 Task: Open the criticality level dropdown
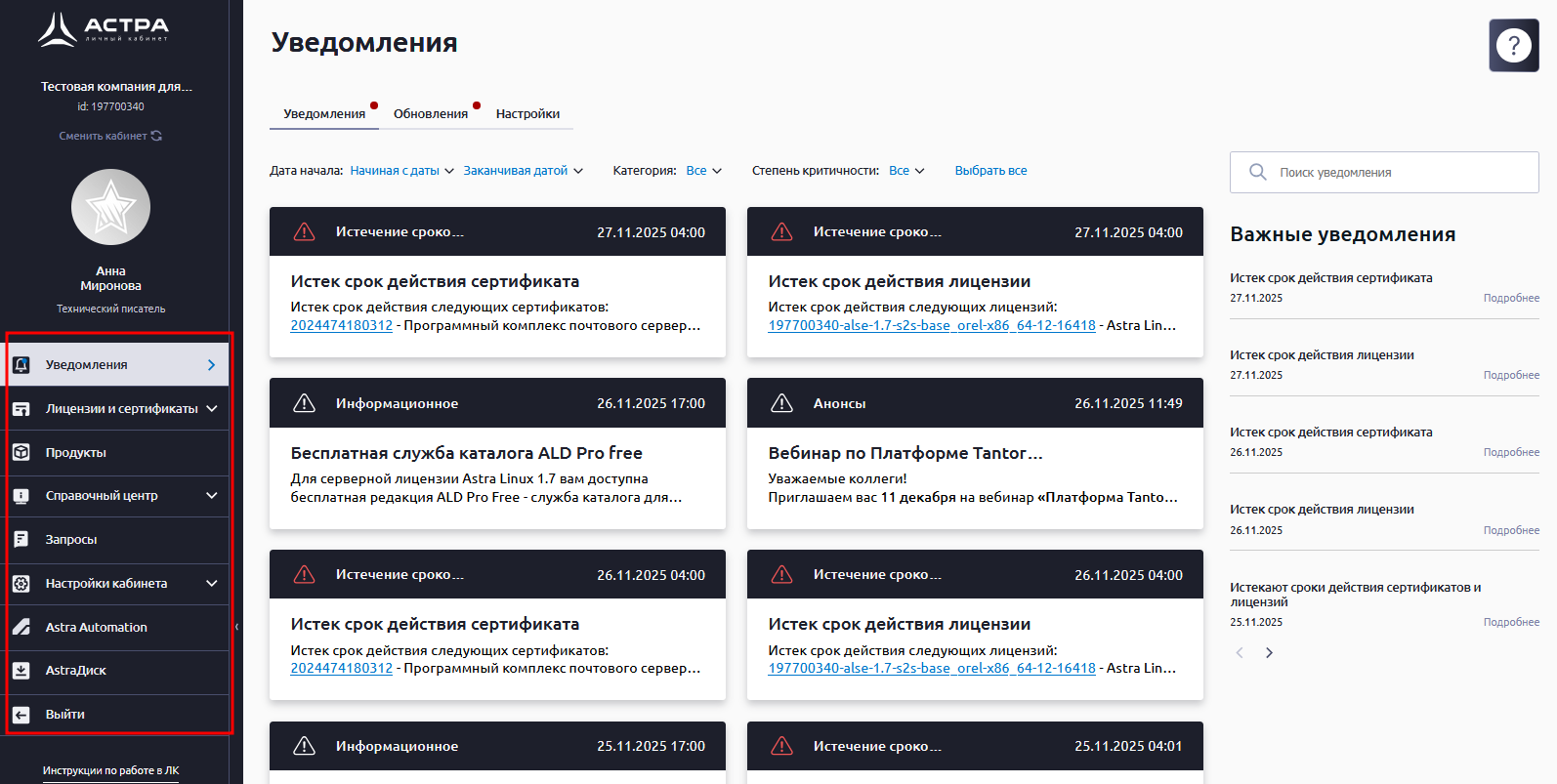[x=906, y=171]
